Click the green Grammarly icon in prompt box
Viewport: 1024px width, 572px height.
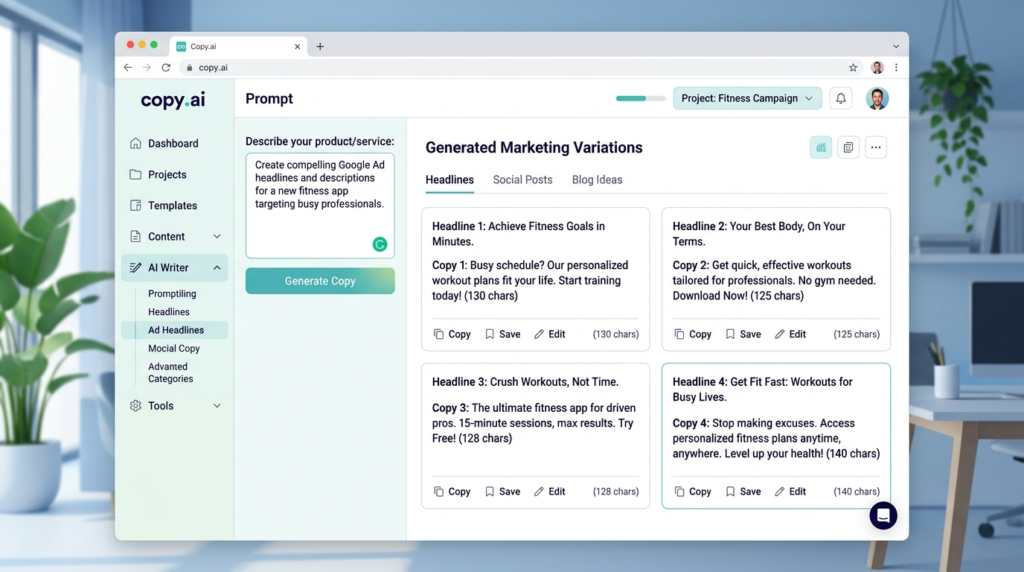click(379, 244)
